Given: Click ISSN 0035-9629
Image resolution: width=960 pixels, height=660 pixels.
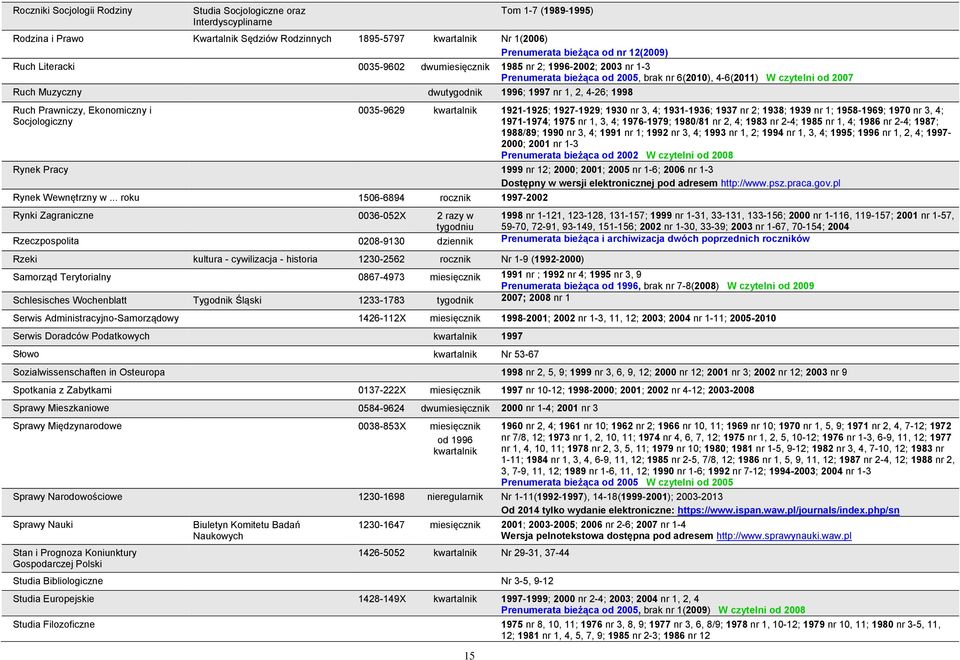Looking at the screenshot, I should click(x=381, y=110).
